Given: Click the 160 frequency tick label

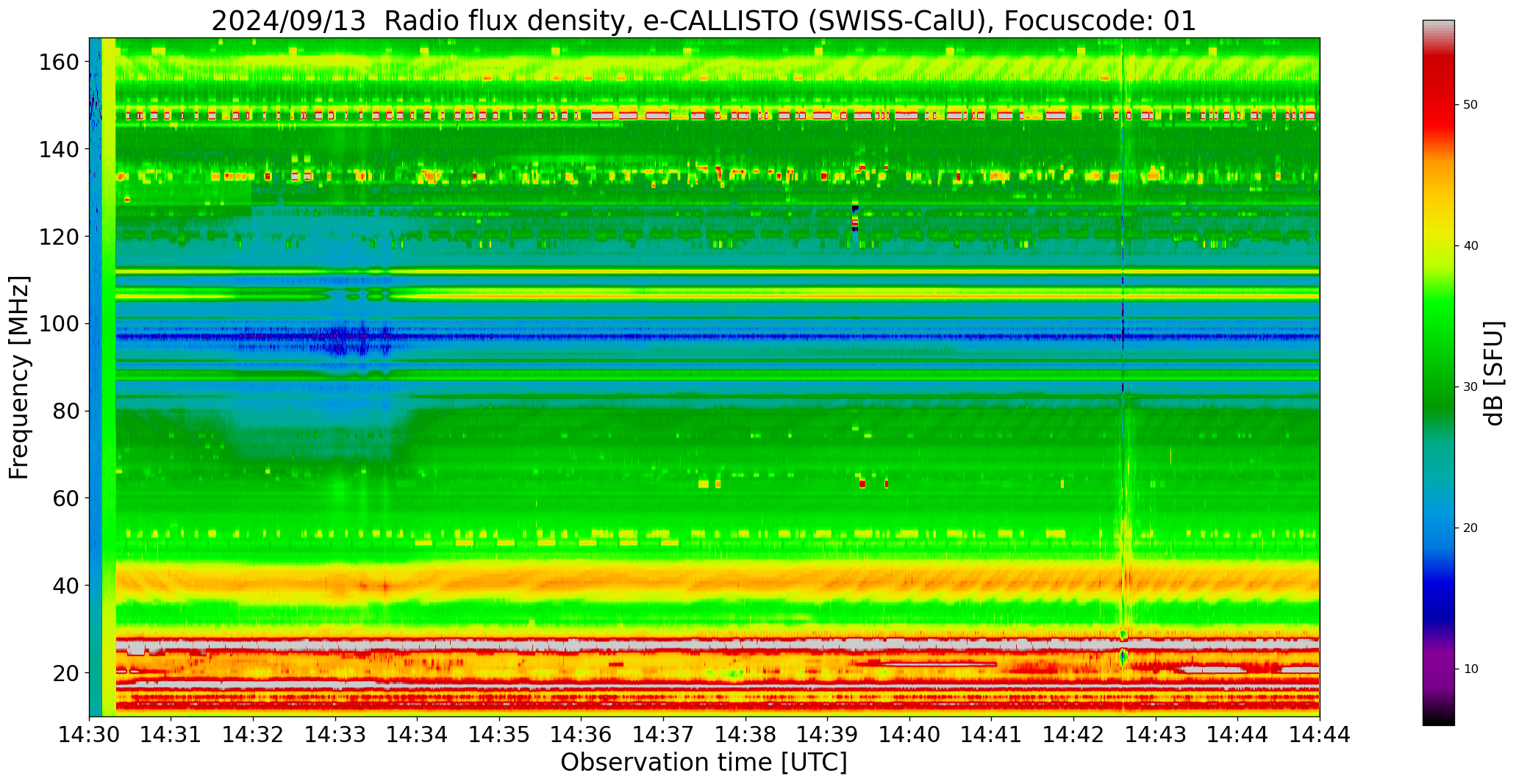Looking at the screenshot, I should [59, 62].
